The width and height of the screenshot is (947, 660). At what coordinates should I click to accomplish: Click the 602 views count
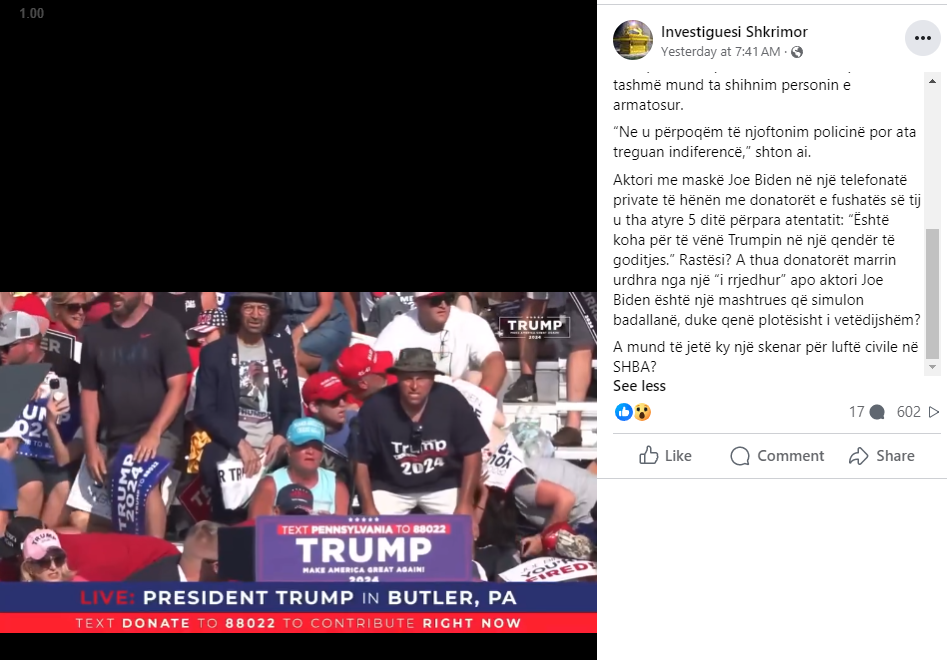coord(908,412)
